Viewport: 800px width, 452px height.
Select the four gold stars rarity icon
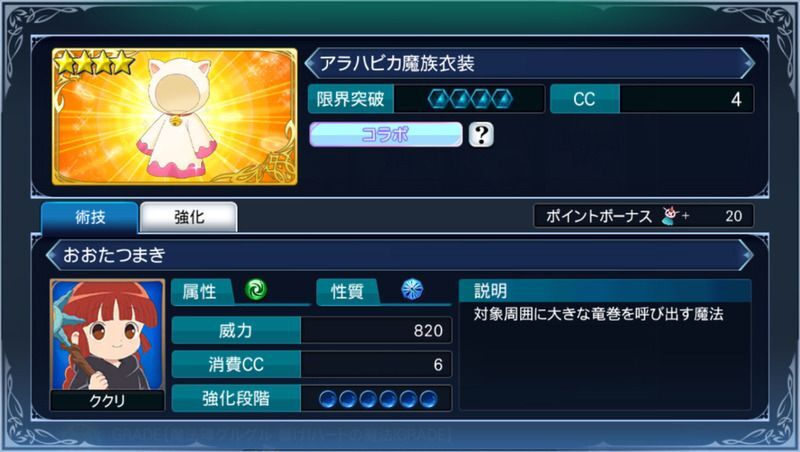(x=94, y=62)
